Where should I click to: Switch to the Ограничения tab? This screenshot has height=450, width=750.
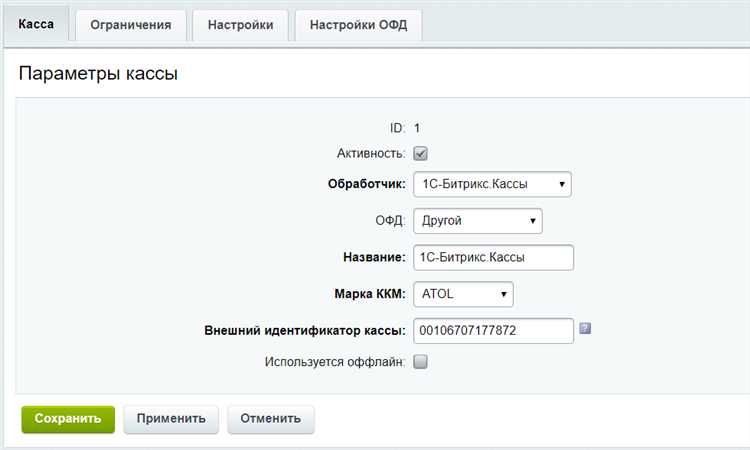(131, 25)
